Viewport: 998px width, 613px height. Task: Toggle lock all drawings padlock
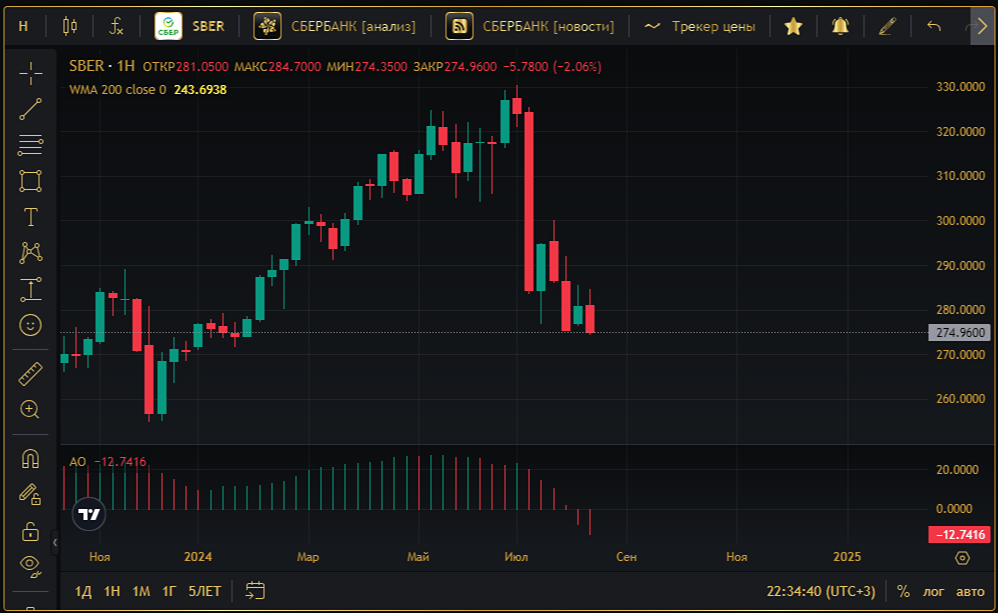(x=31, y=530)
